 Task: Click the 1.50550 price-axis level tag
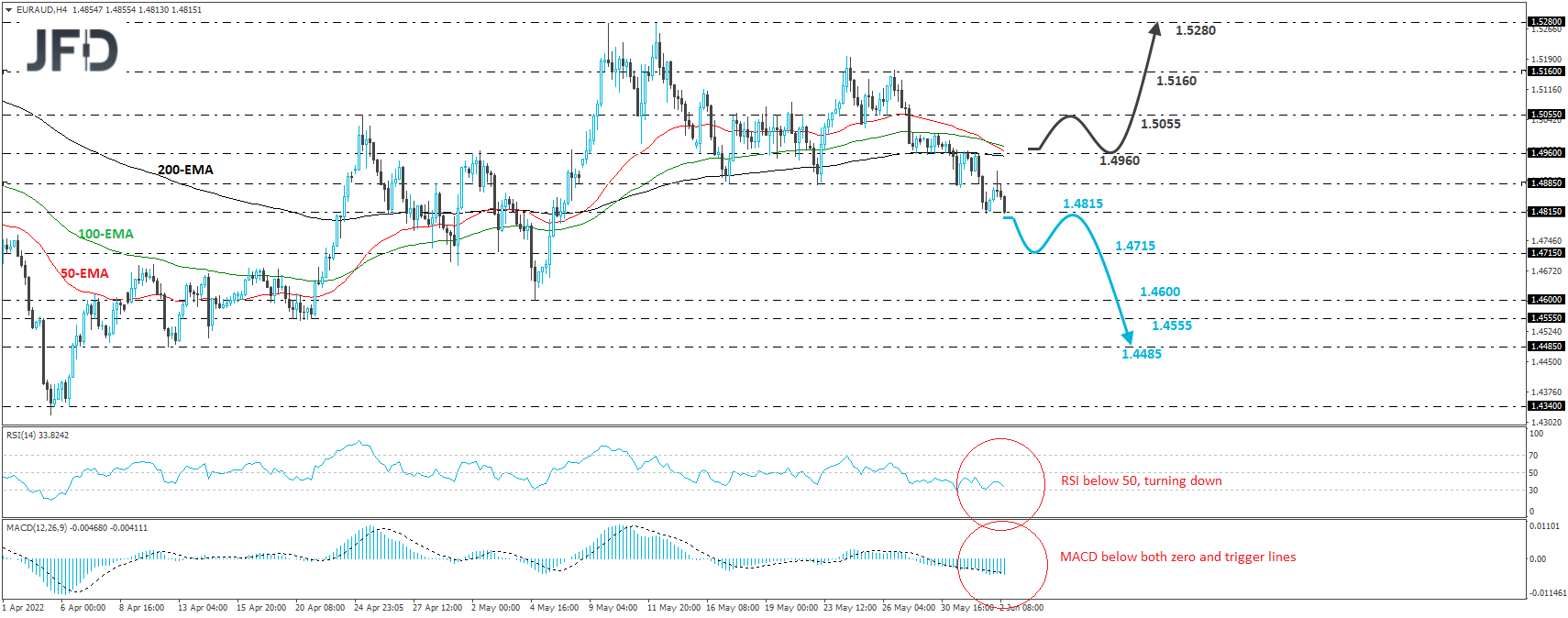coord(1546,115)
